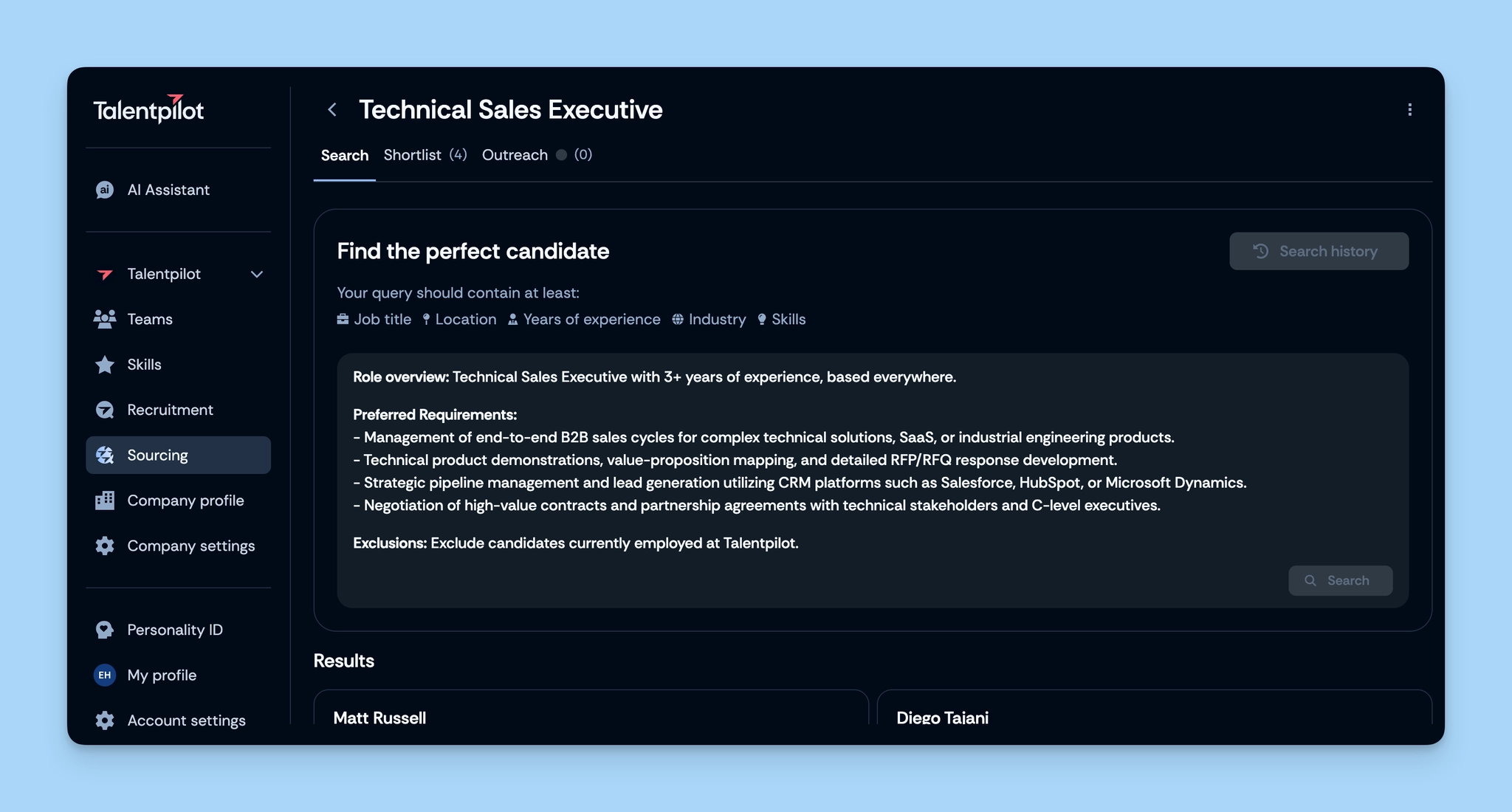The height and width of the screenshot is (812, 1512).
Task: Click the Company settings gear icon
Action: [105, 546]
